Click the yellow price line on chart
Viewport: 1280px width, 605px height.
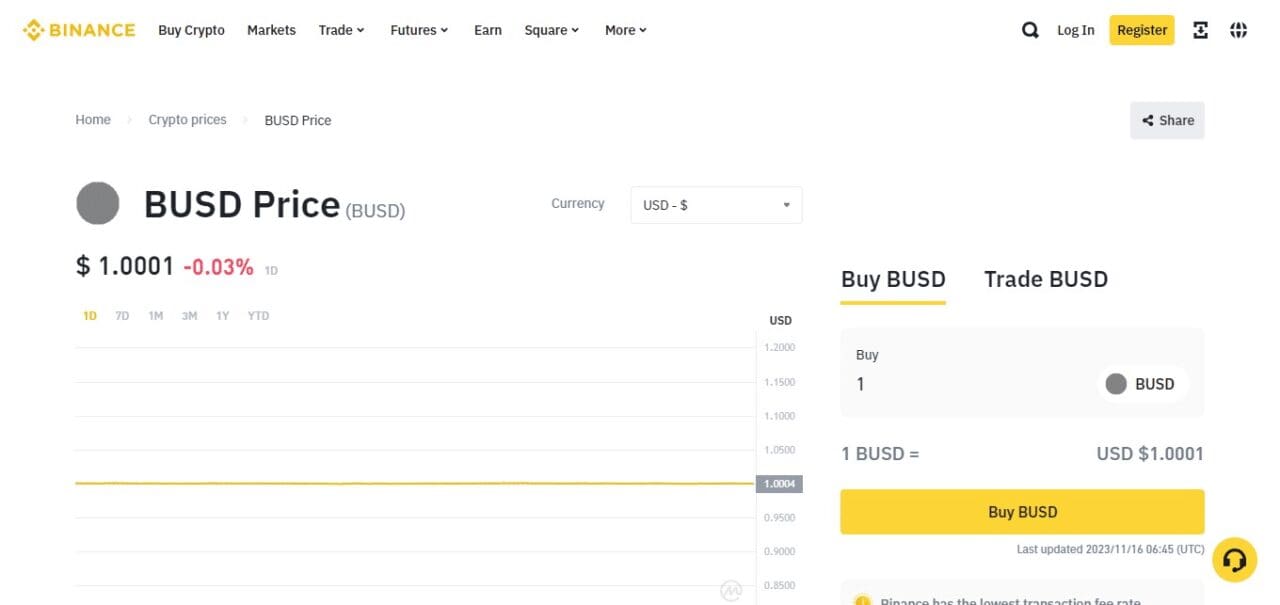[x=415, y=483]
